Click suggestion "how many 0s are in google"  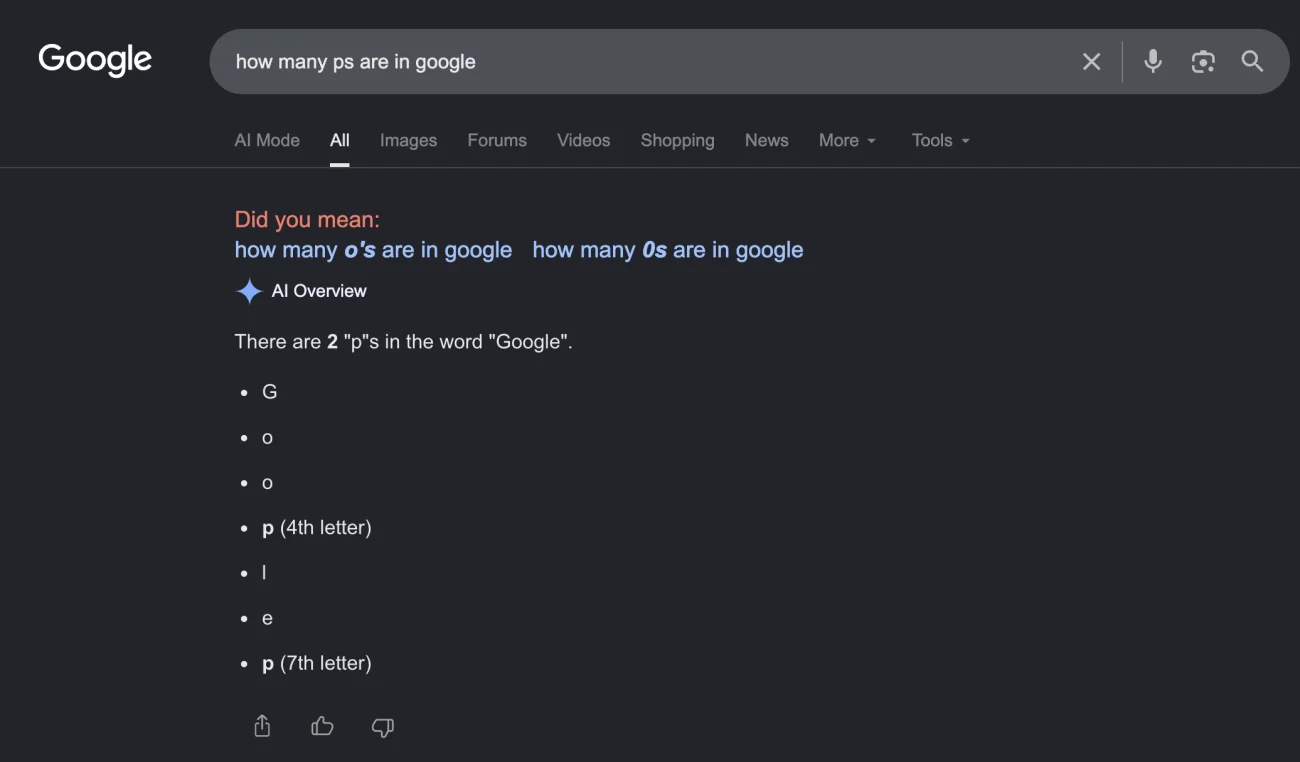click(668, 250)
